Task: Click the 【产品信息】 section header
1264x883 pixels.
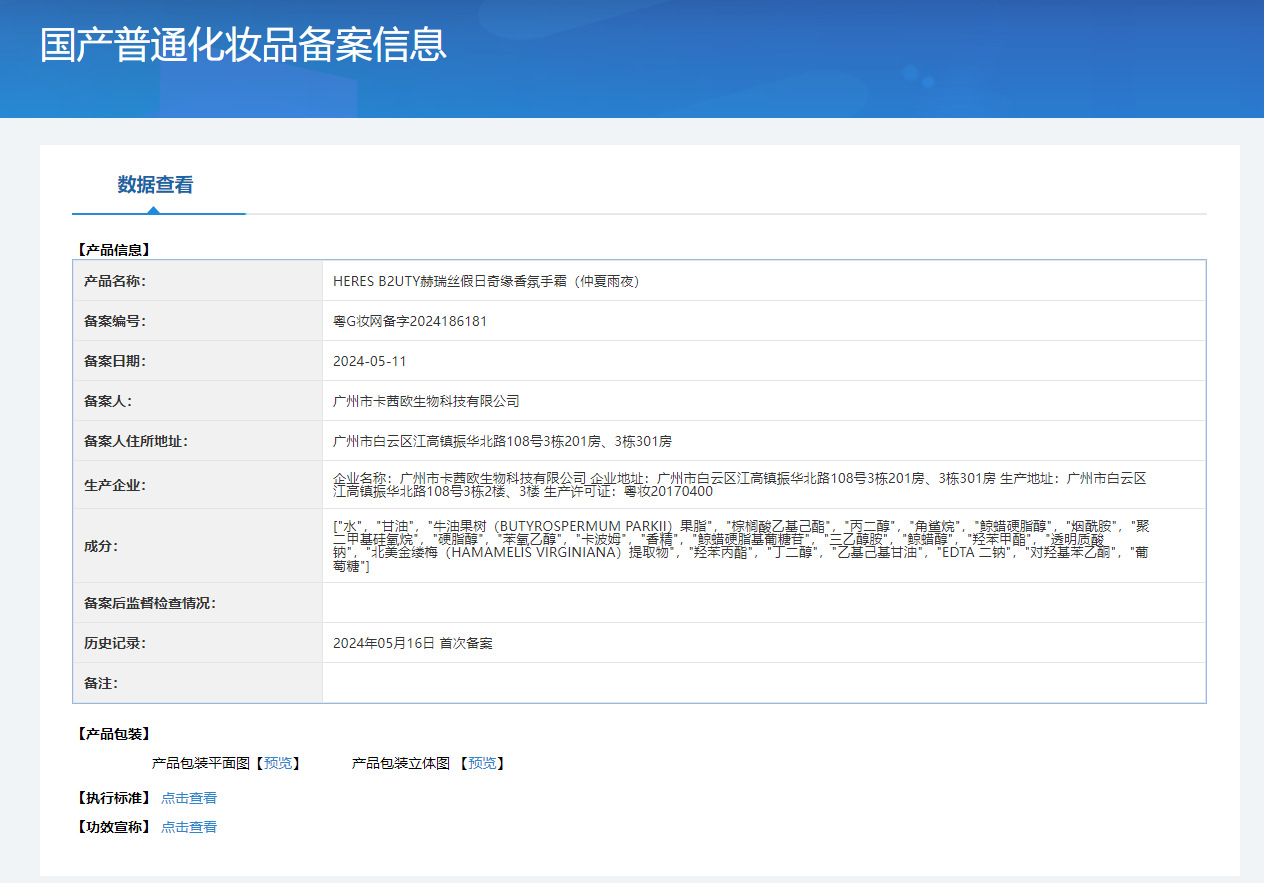Action: point(114,250)
